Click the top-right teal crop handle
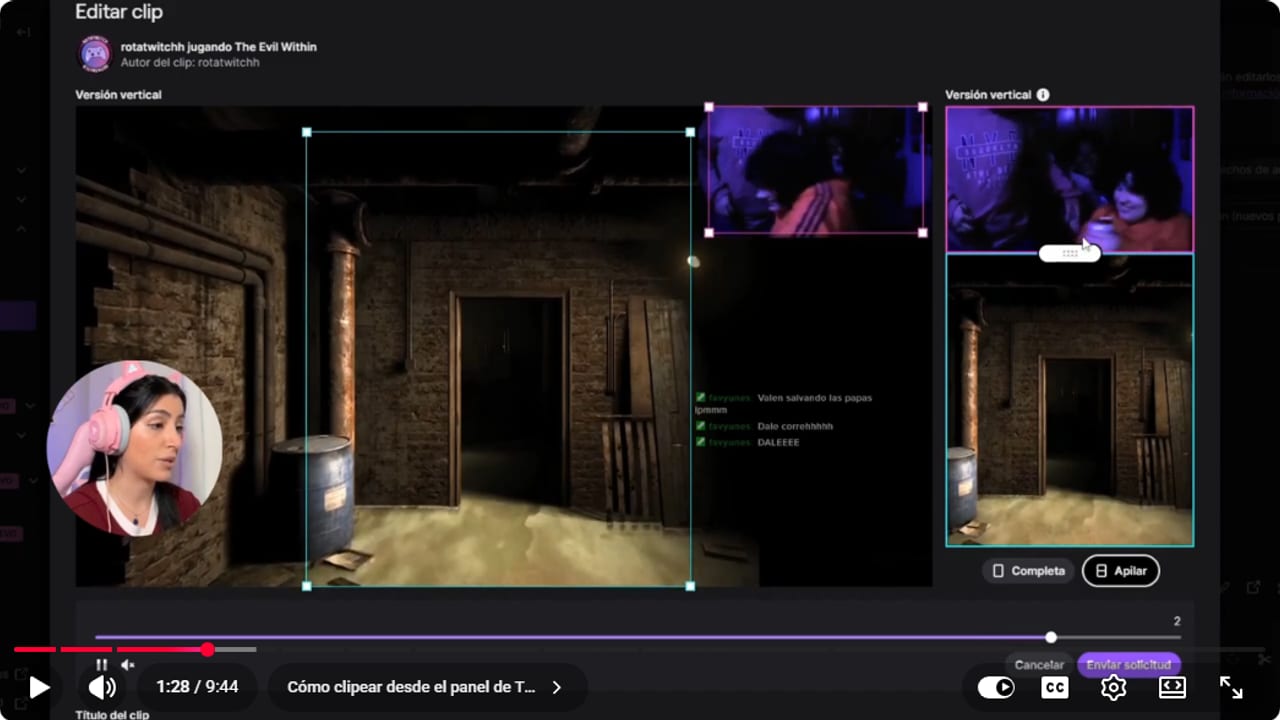1280x720 pixels. coord(690,132)
